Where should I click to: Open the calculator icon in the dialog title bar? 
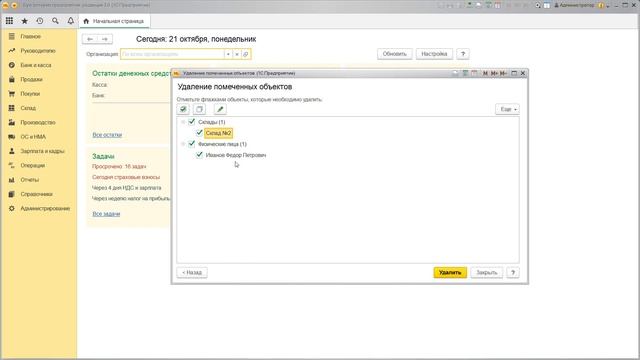pyautogui.click(x=465, y=73)
